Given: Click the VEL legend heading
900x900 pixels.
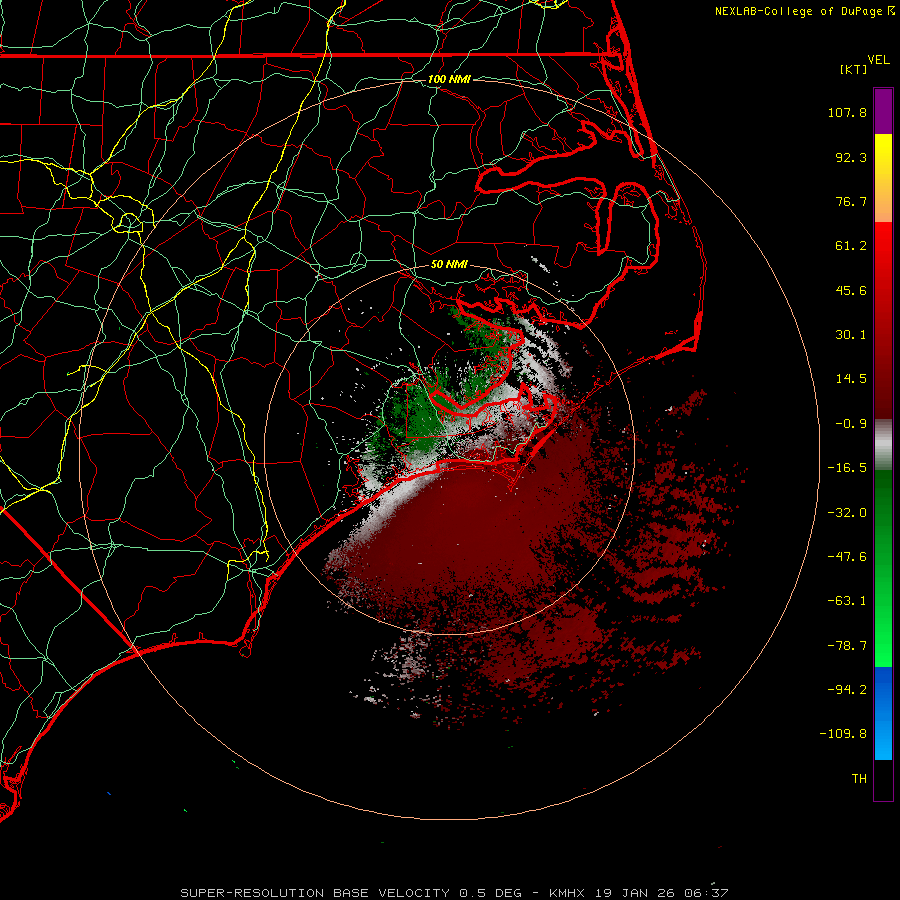Looking at the screenshot, I should coord(879,60).
